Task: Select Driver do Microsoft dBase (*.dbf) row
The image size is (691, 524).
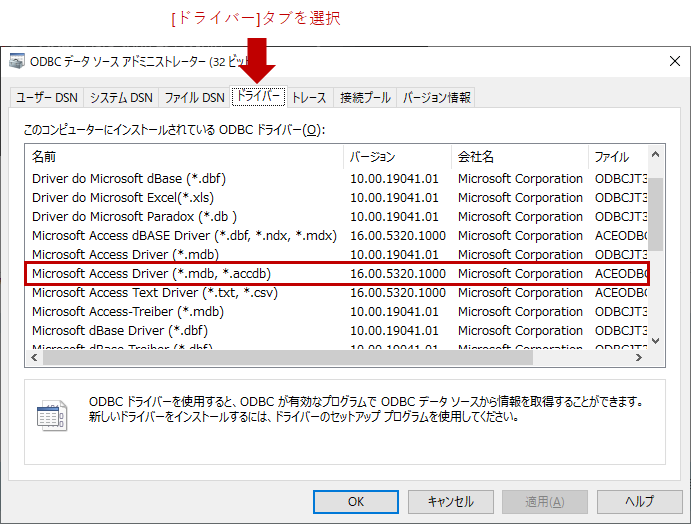Action: point(336,178)
